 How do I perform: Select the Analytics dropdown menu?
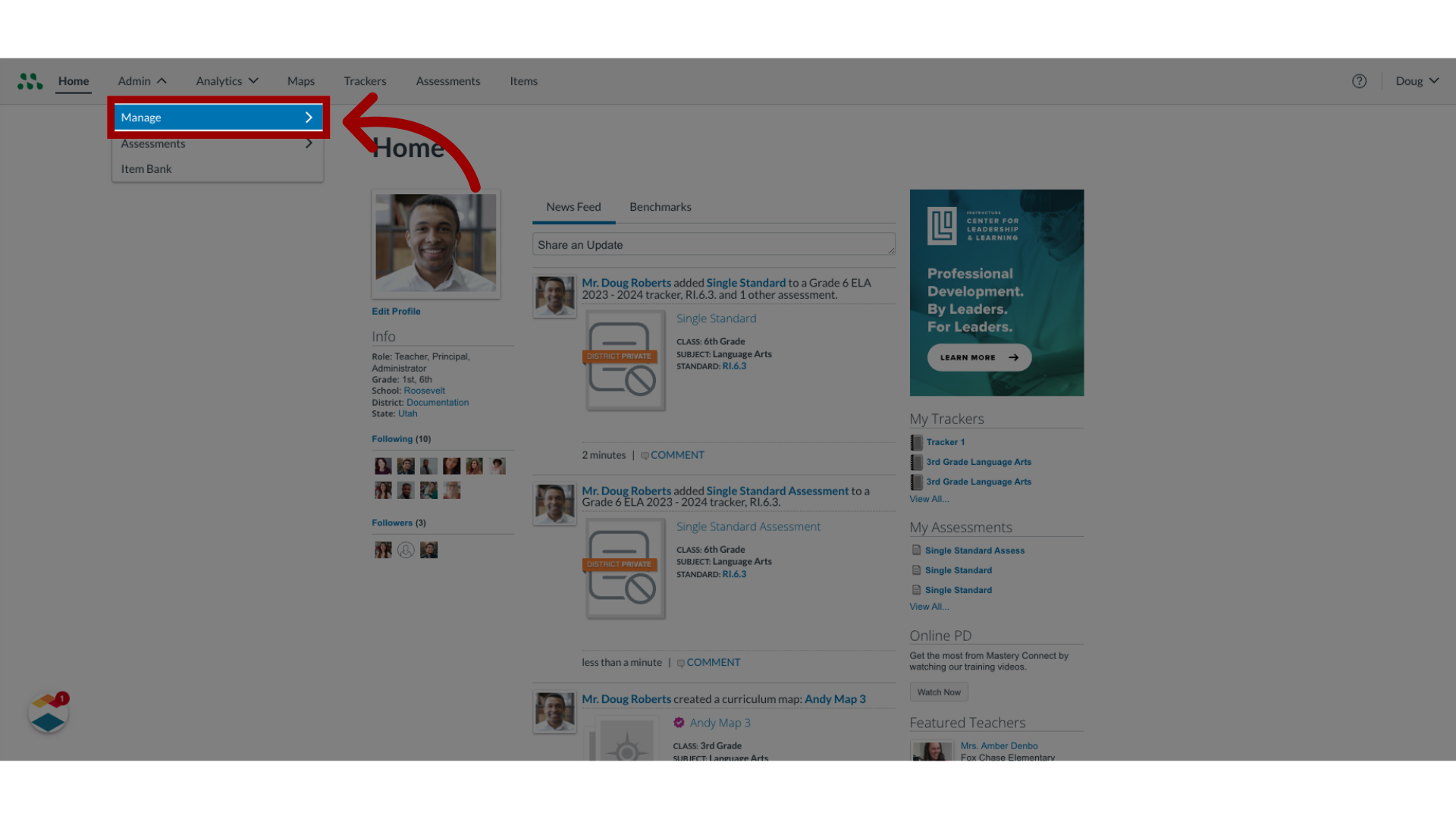tap(225, 80)
